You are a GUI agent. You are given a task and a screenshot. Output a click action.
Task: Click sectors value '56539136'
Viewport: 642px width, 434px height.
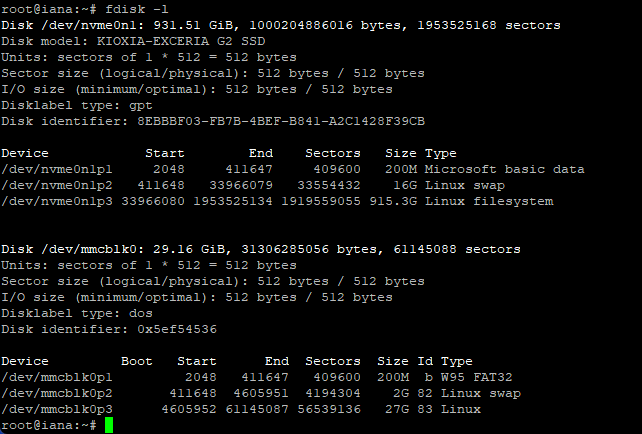329,409
